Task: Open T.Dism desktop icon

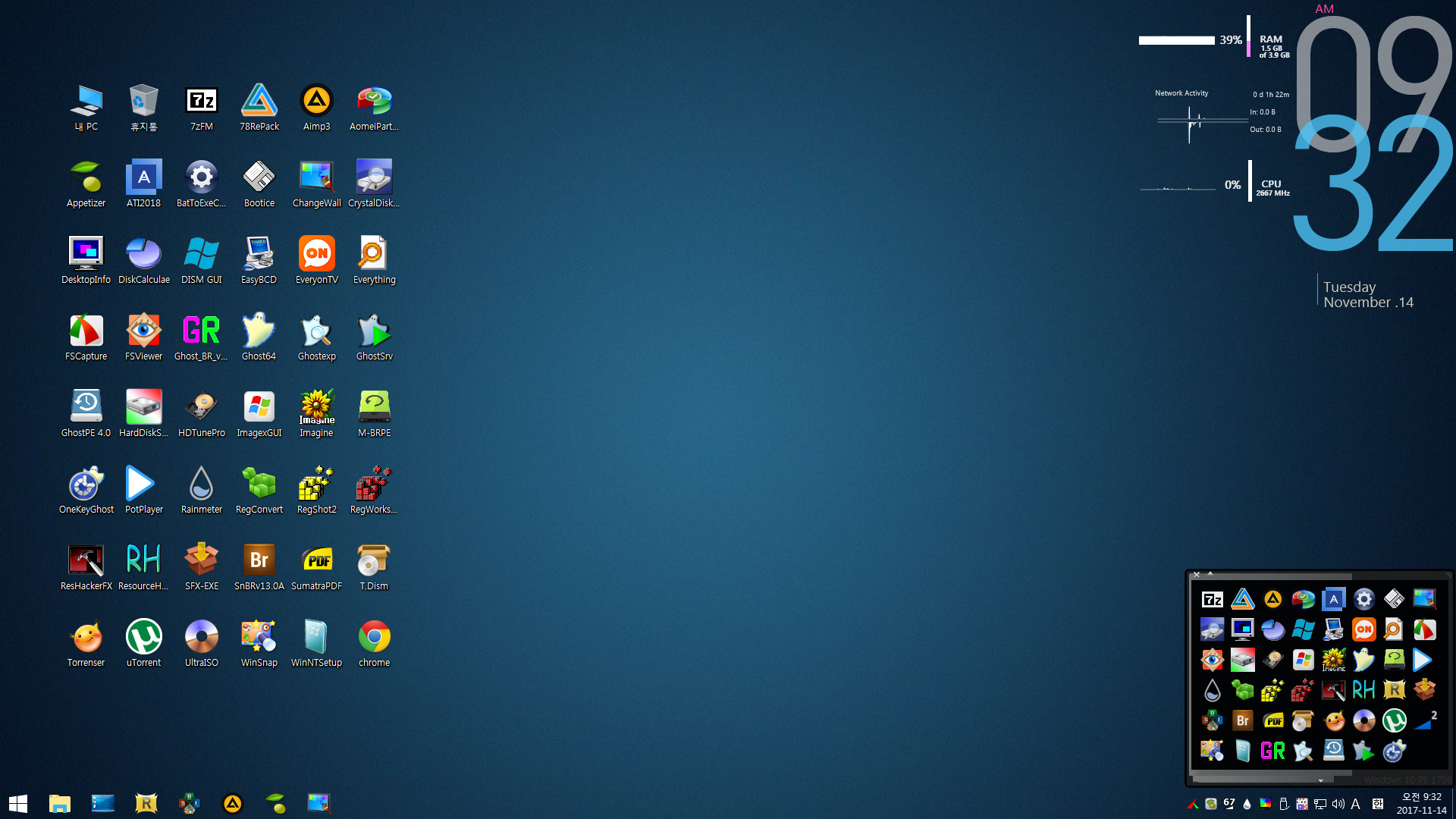Action: (375, 567)
